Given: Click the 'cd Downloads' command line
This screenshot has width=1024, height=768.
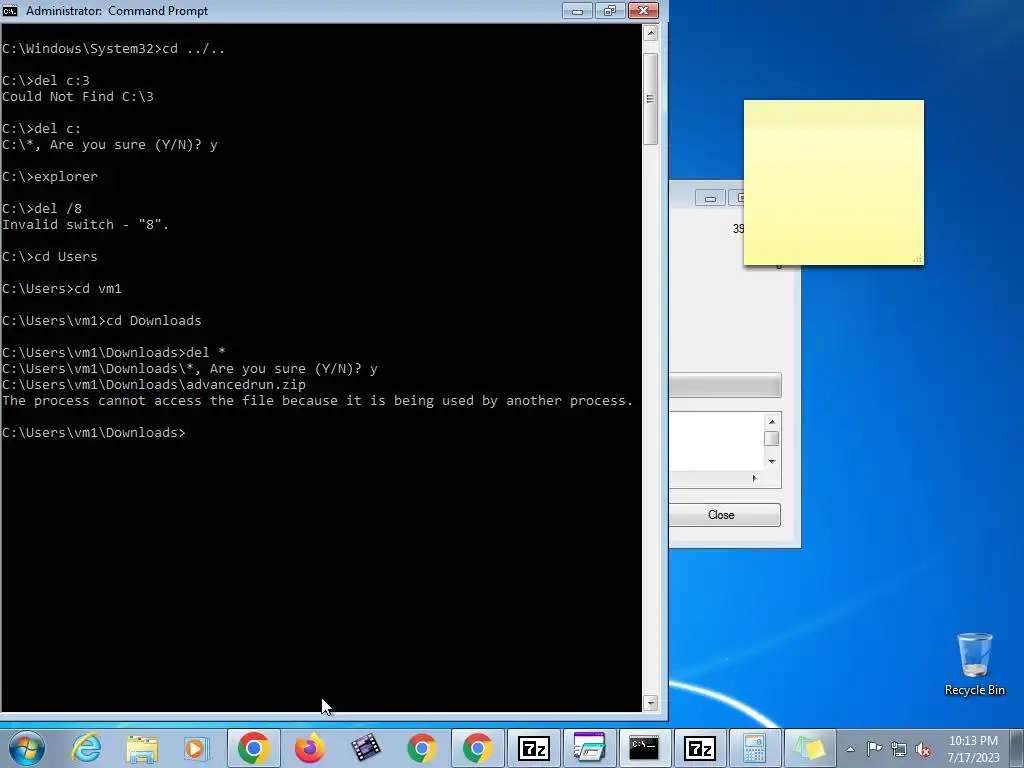Looking at the screenshot, I should click(102, 321).
